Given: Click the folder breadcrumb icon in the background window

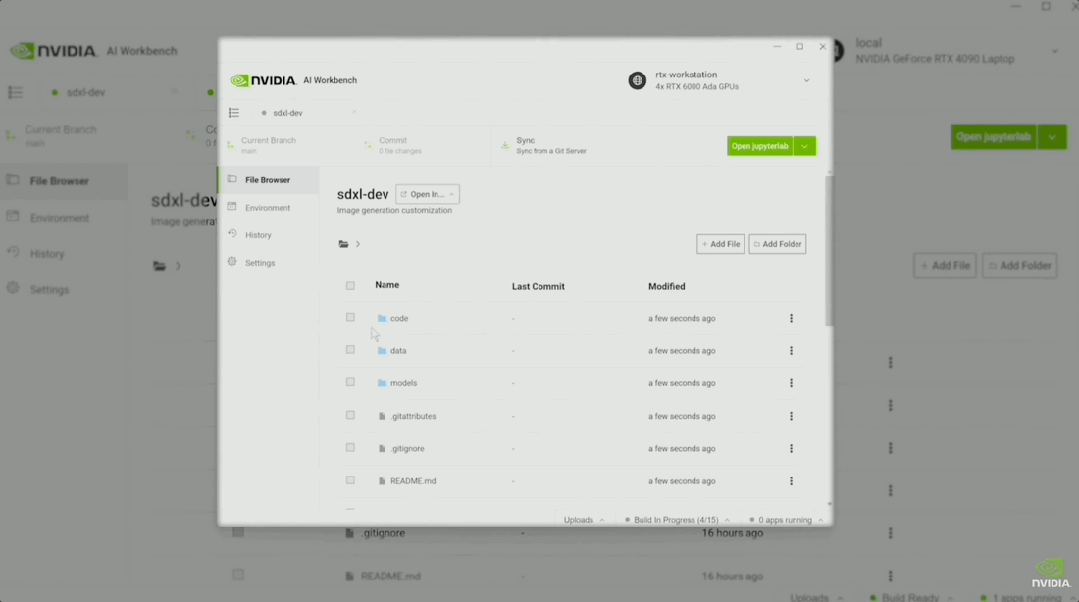Looking at the screenshot, I should click(160, 266).
